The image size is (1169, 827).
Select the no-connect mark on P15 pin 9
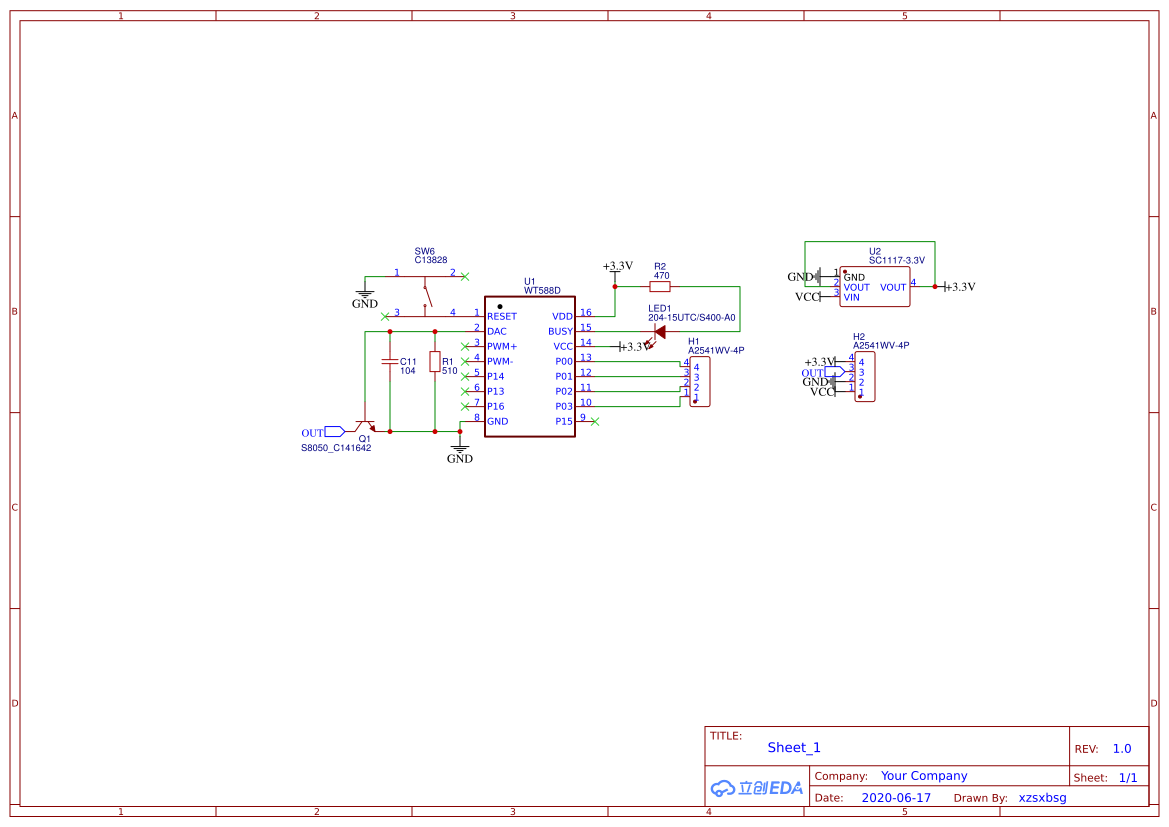595,421
